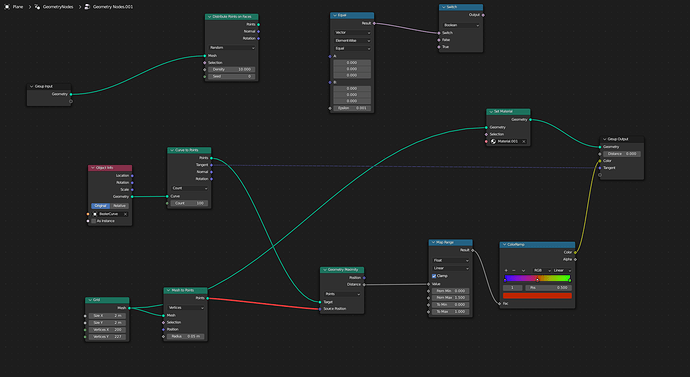
Task: Collapse the Set Material node
Action: [491, 112]
